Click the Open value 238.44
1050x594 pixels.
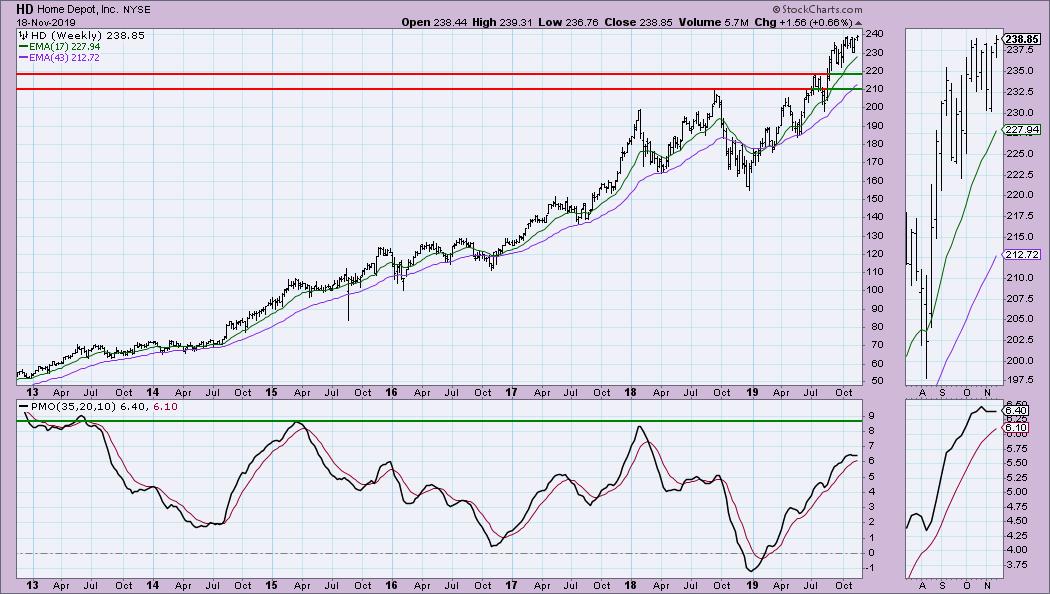coord(451,22)
